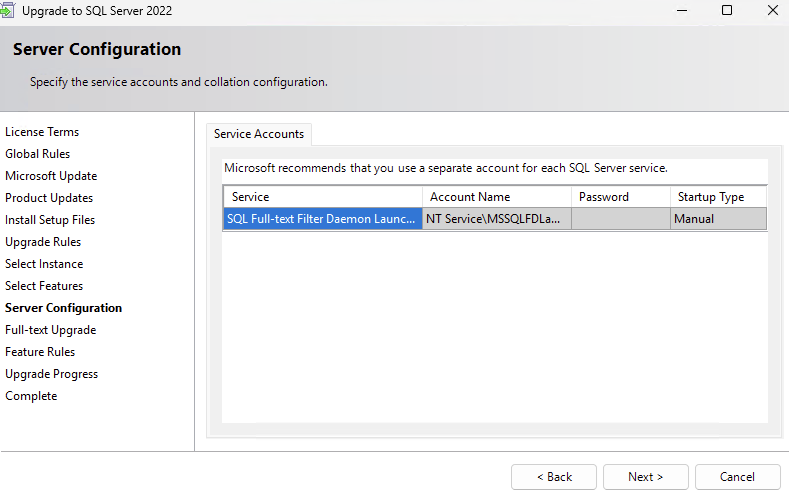
Task: Cancel the upgrade setup
Action: (738, 477)
